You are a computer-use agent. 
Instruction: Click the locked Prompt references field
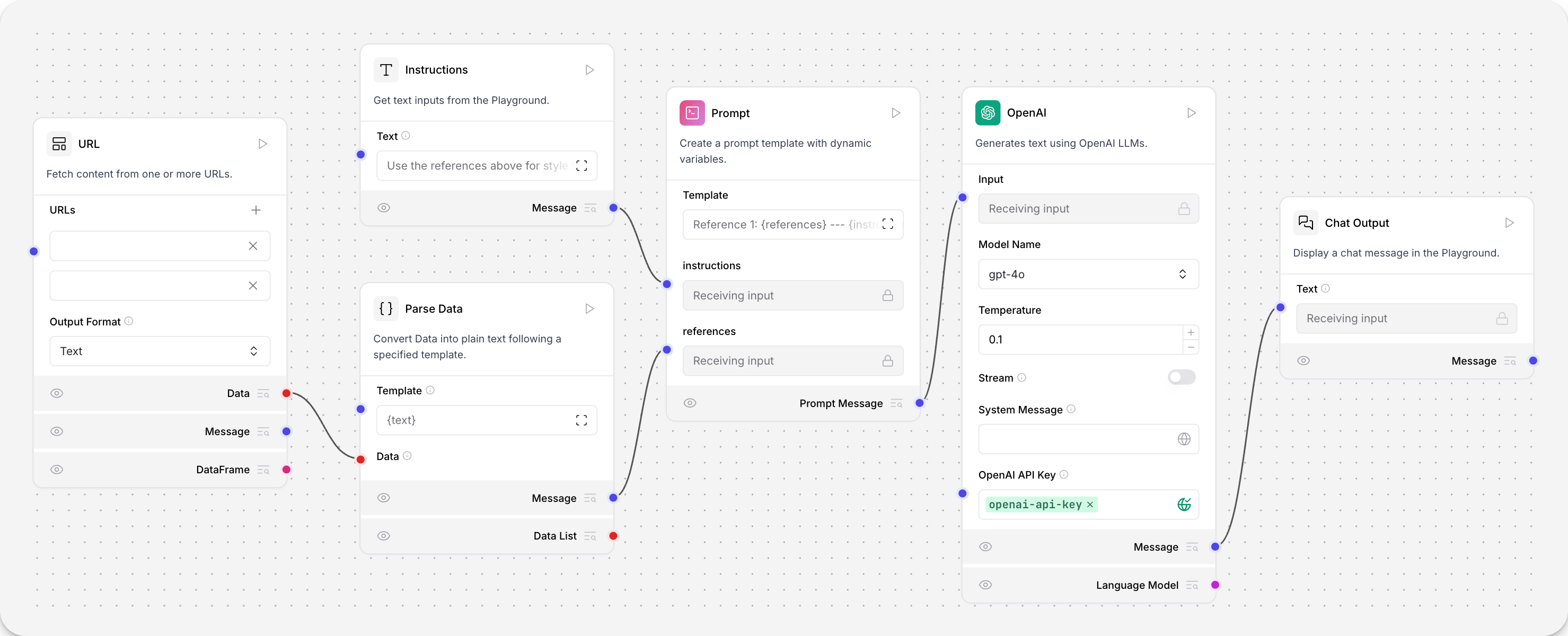pyautogui.click(x=792, y=361)
